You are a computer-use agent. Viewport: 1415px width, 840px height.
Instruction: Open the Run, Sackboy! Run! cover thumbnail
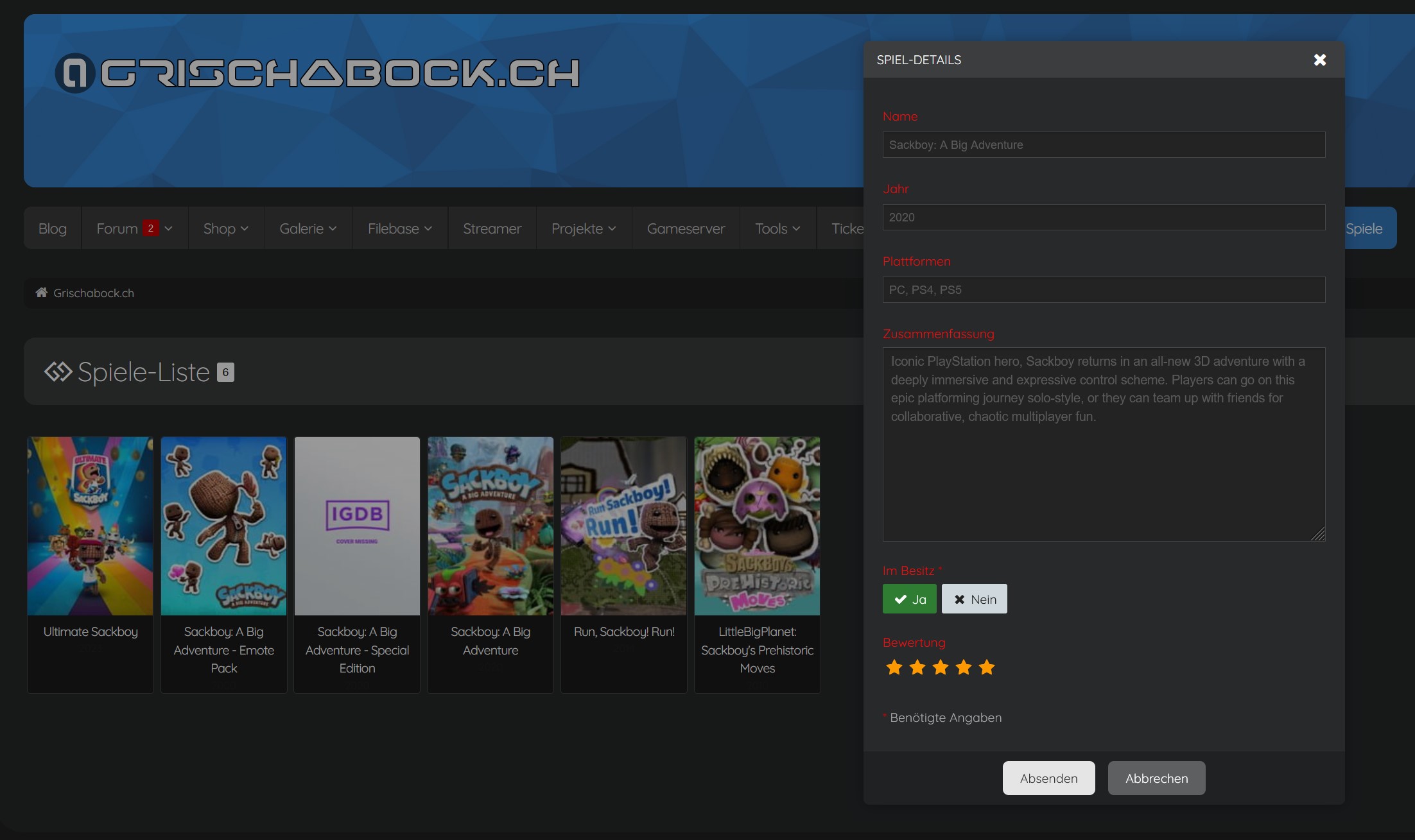pos(623,526)
